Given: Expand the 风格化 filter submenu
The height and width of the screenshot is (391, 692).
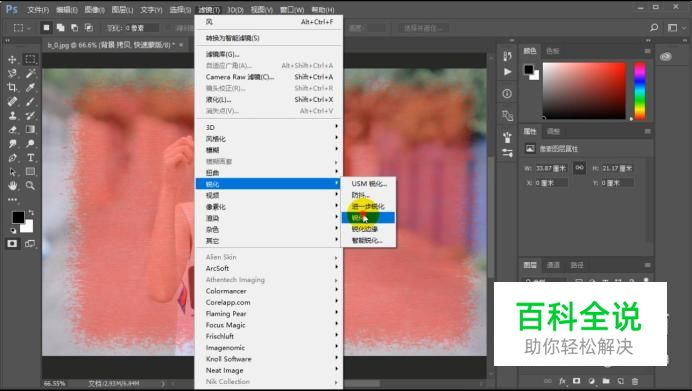Looking at the screenshot, I should click(268, 139).
